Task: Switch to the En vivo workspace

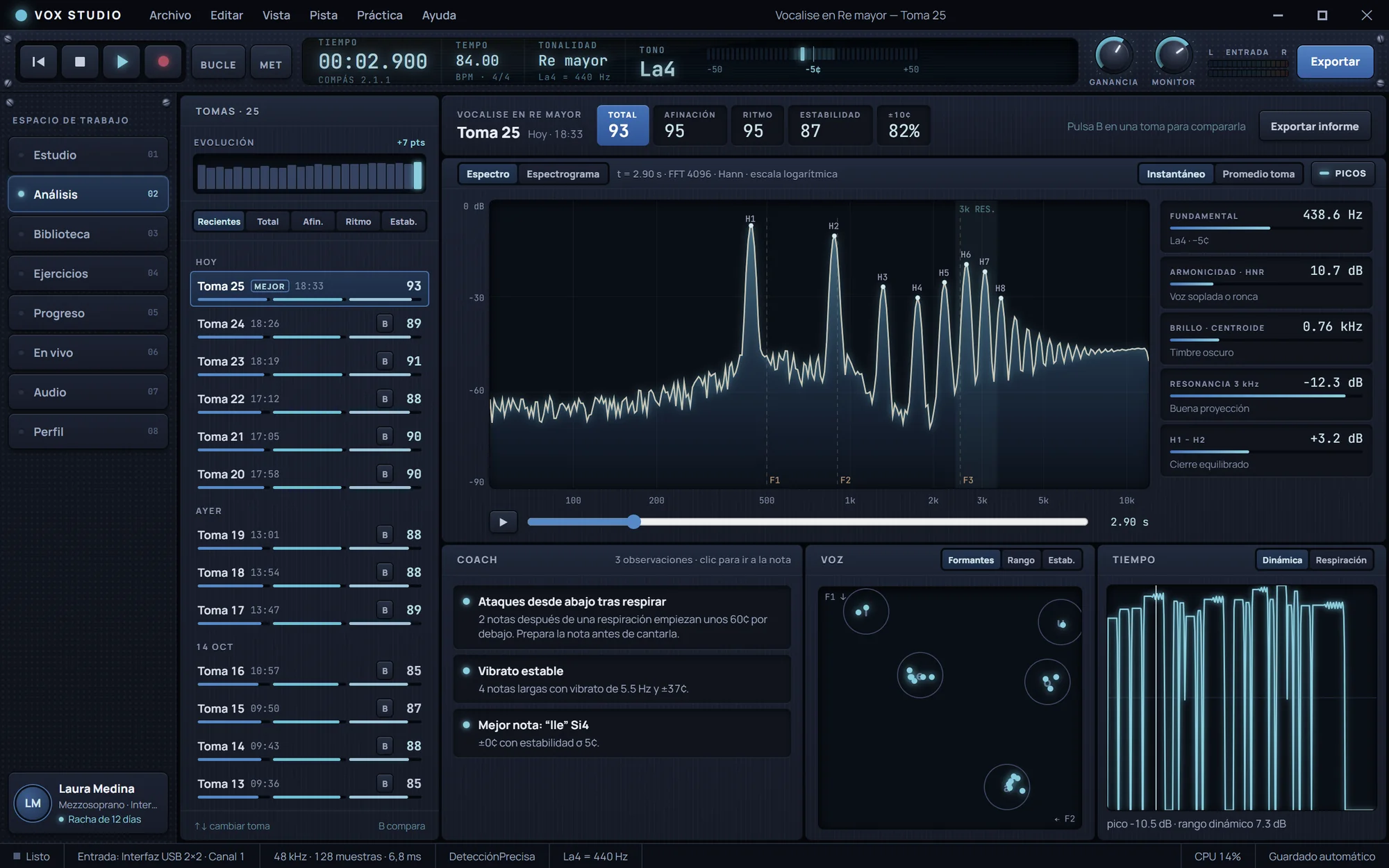Action: [x=88, y=353]
